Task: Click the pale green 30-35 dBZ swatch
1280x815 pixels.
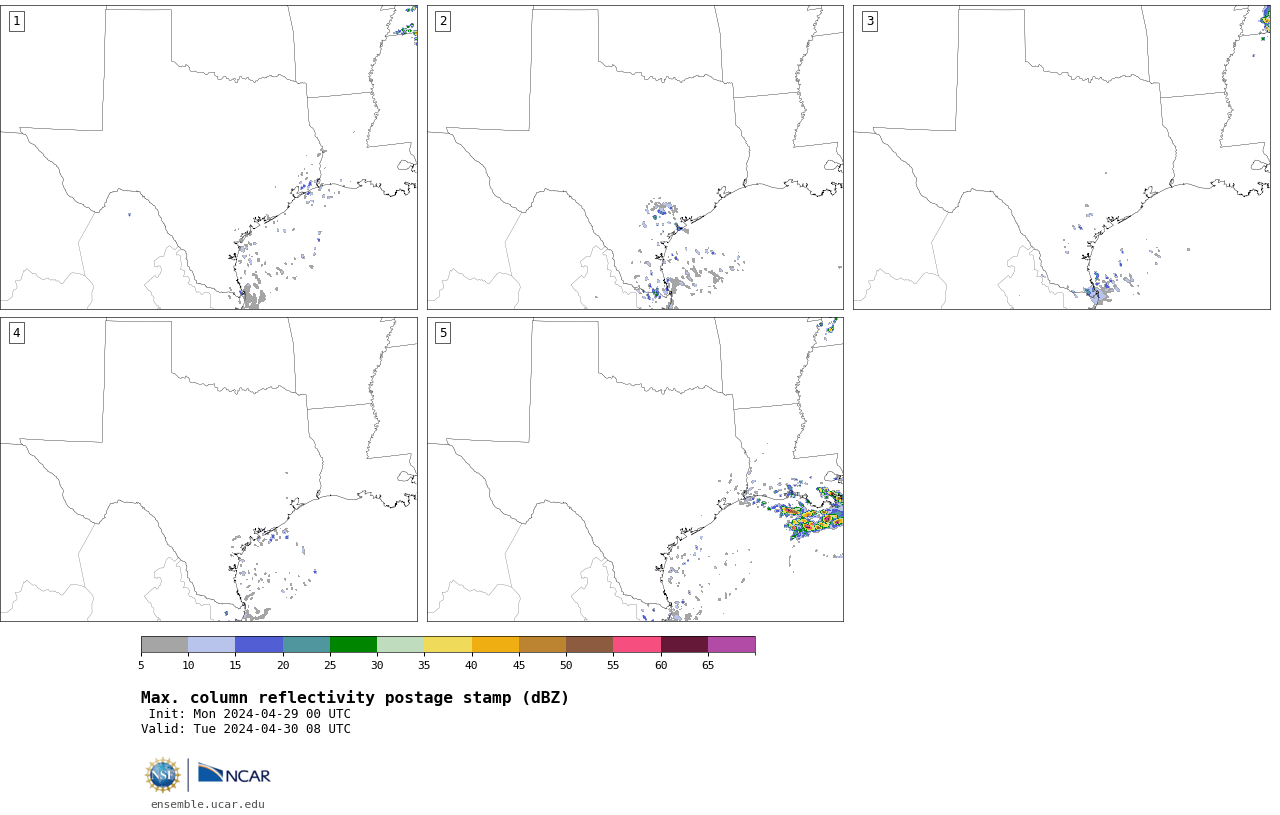Action: click(x=401, y=644)
